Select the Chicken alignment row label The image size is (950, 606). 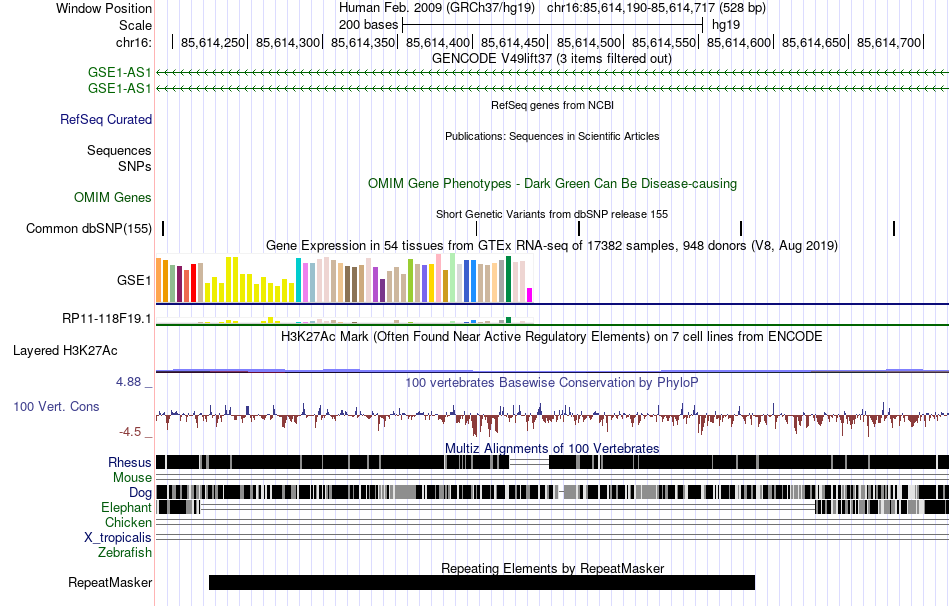click(128, 522)
